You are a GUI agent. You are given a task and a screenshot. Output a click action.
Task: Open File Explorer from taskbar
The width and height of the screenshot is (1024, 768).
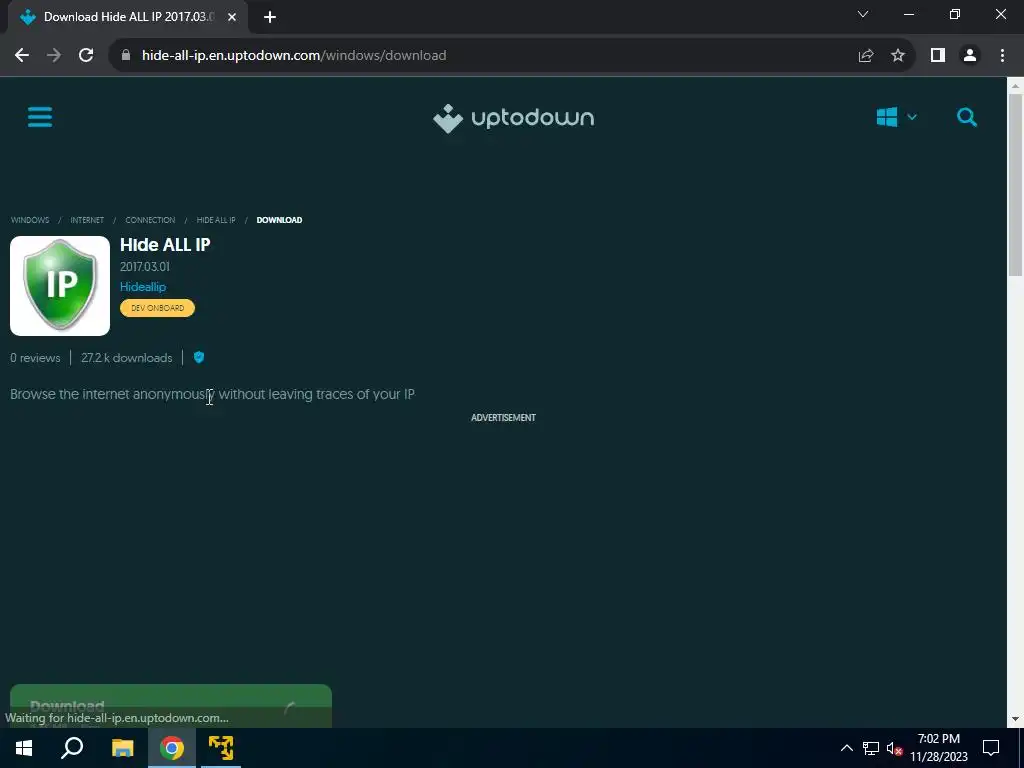122,748
